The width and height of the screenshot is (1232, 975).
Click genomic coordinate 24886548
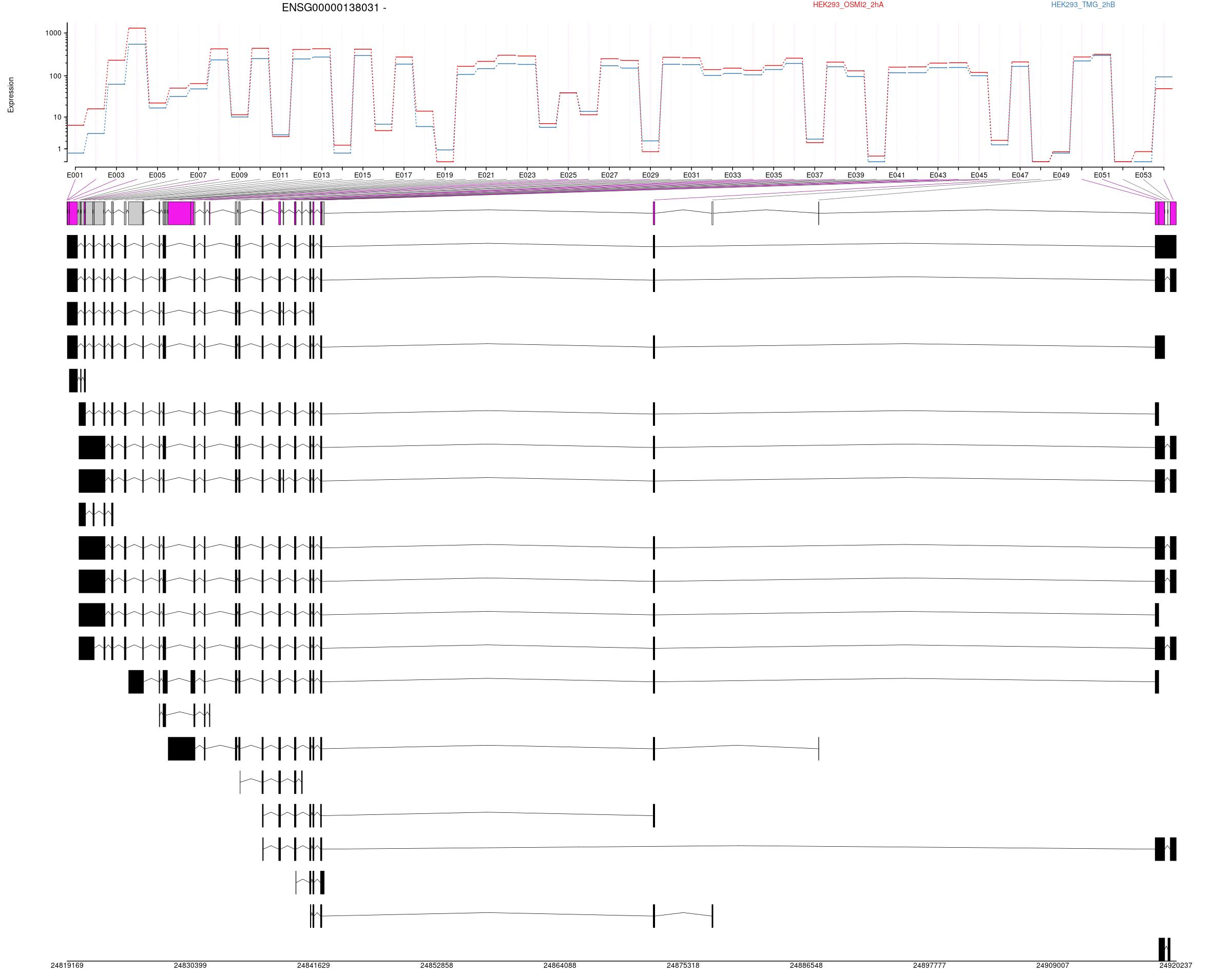[x=806, y=965]
